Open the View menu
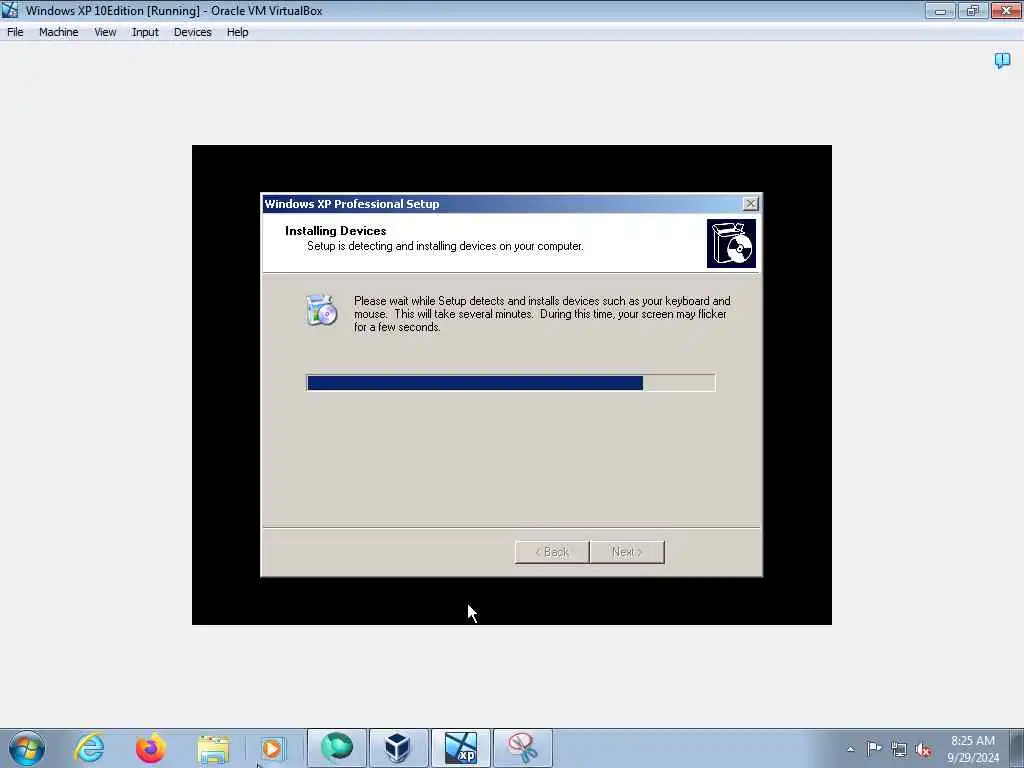1024x768 pixels. coord(104,32)
